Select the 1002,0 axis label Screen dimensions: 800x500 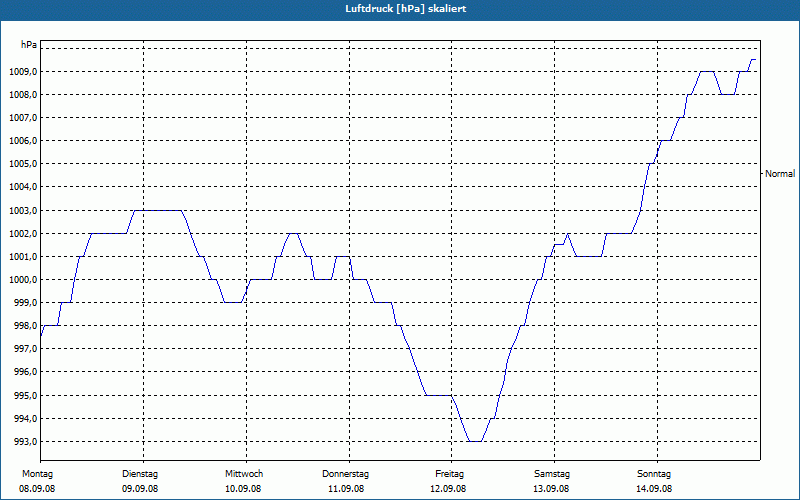tap(23, 233)
